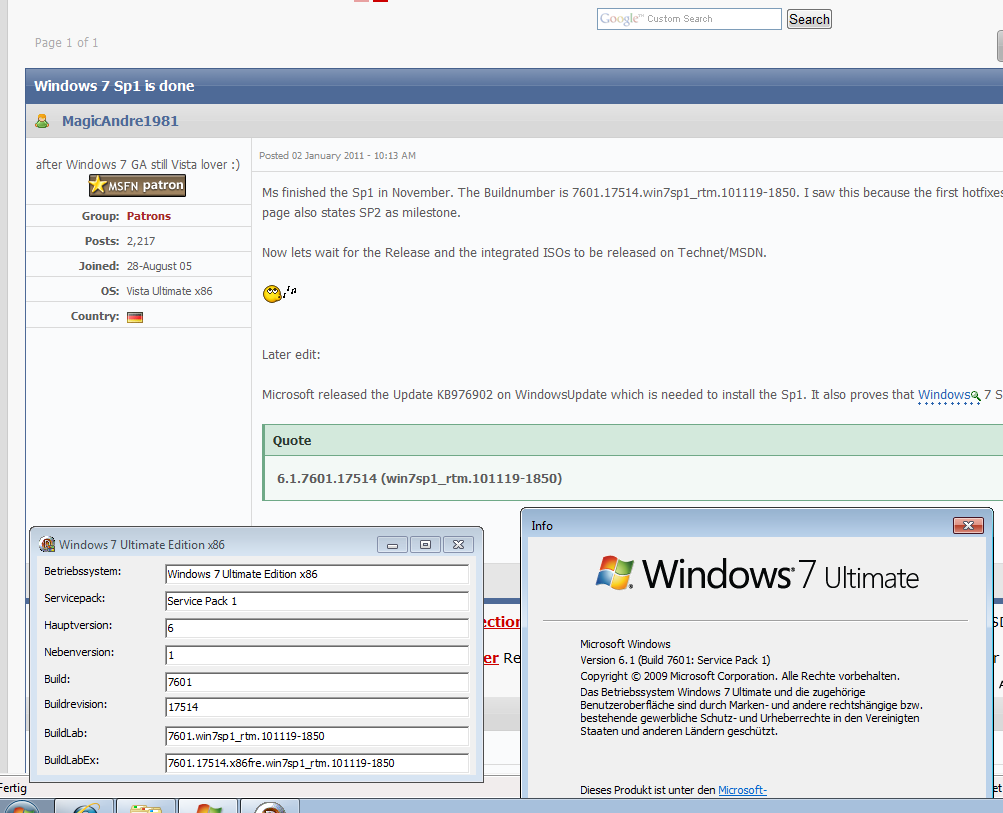The height and width of the screenshot is (813, 1003).
Task: Click the Google Custom Search input field
Action: tap(689, 19)
